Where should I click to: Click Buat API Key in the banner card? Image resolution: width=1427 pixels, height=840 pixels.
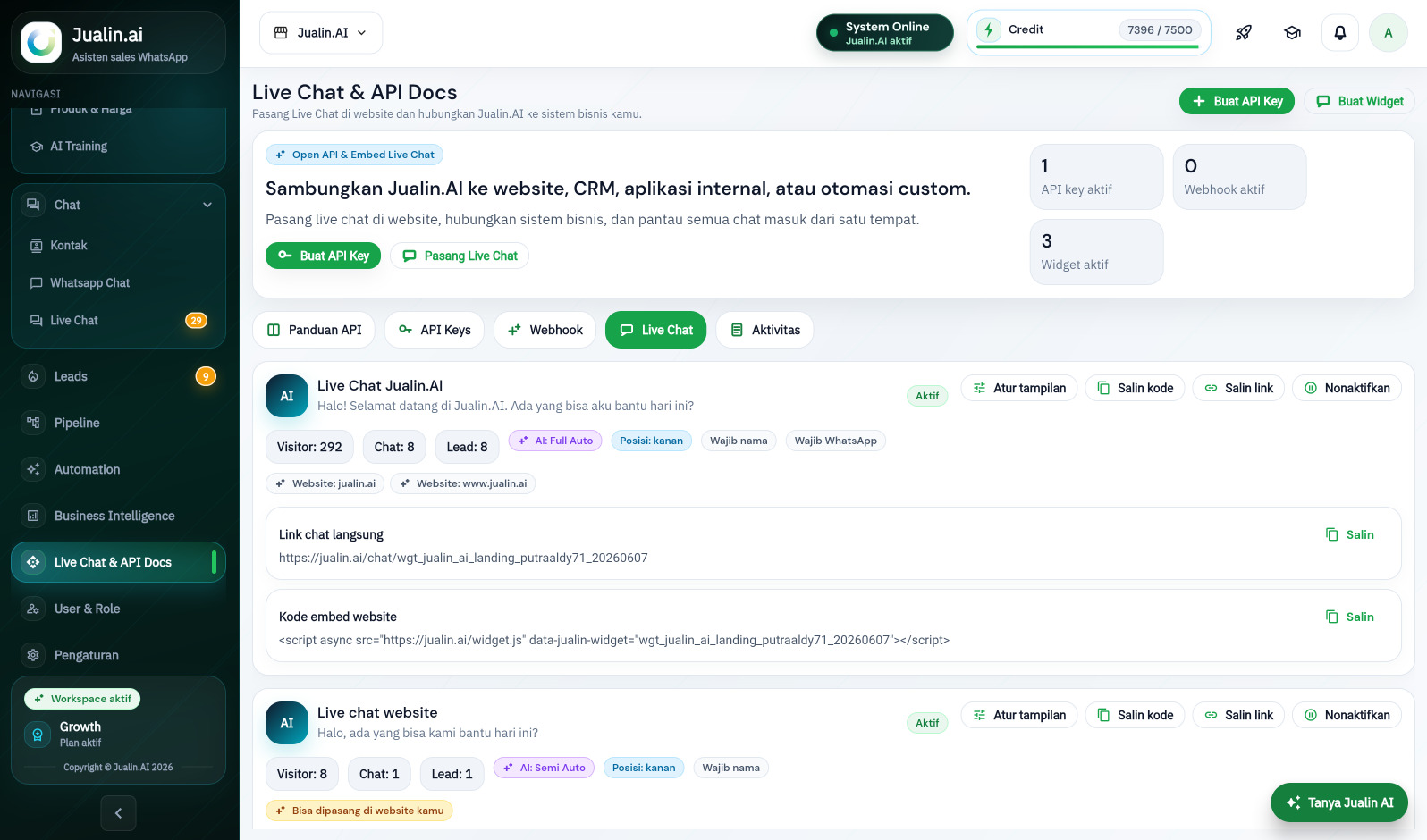[x=324, y=256]
